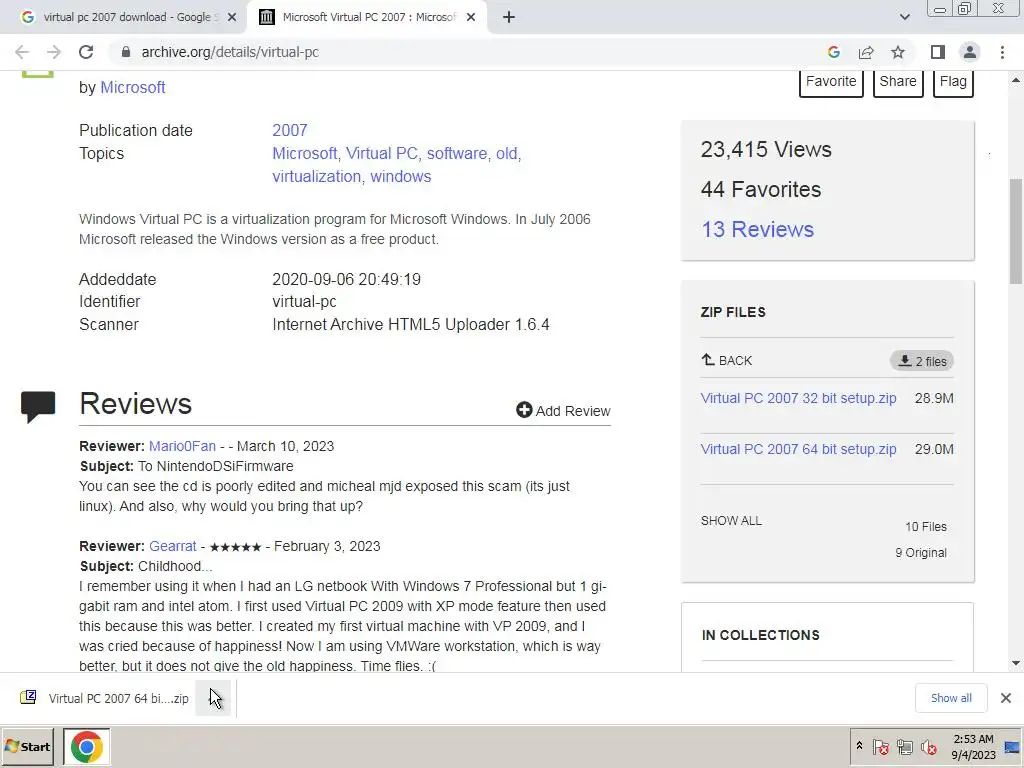Open the Google search icon in address bar
The width and height of the screenshot is (1024, 768).
click(x=833, y=52)
